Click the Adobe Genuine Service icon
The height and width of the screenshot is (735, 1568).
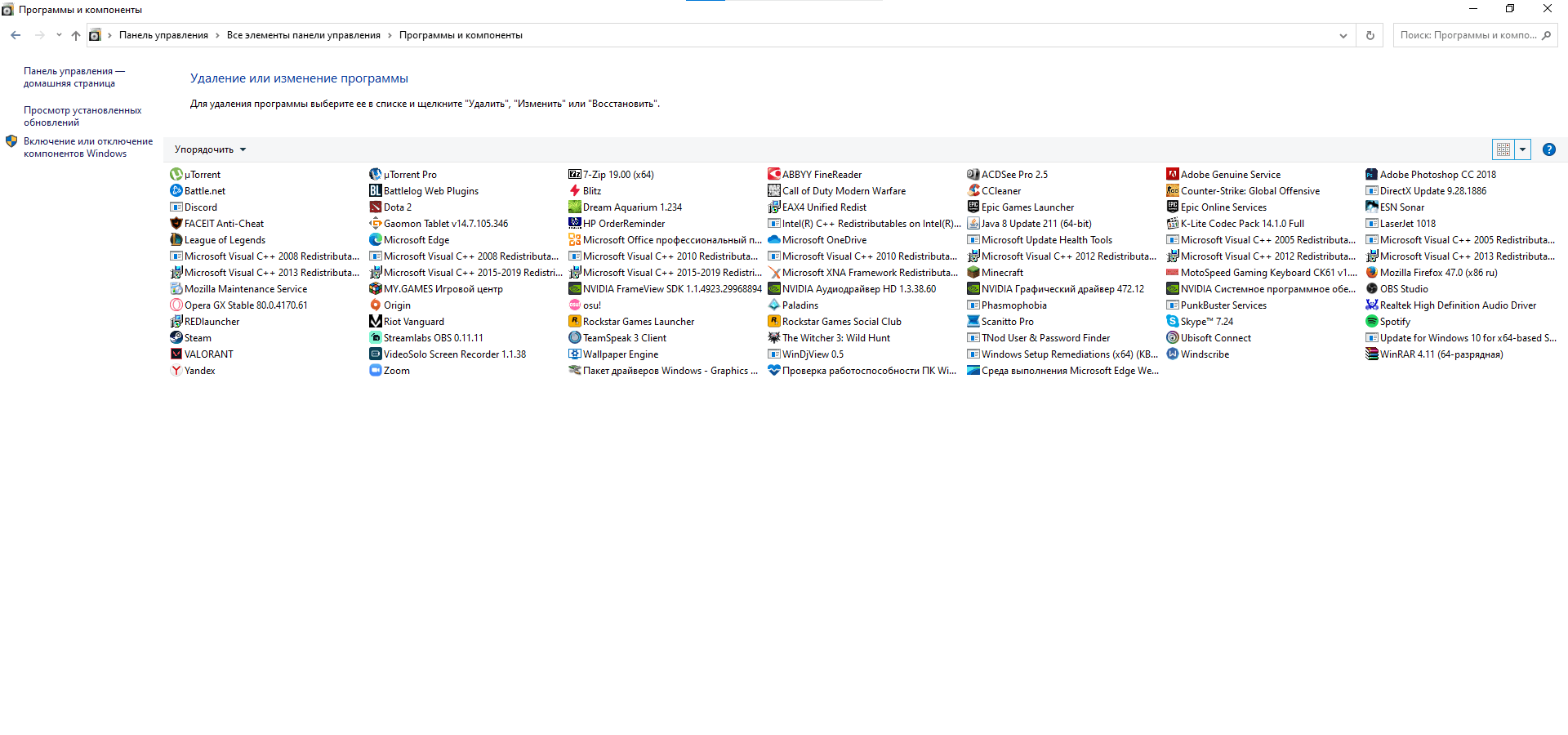pos(1172,174)
